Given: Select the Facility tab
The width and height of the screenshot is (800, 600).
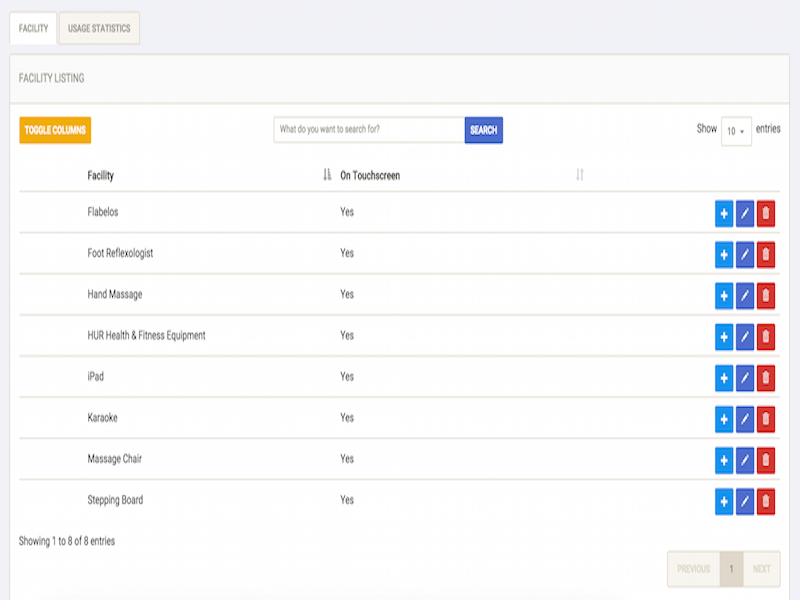Looking at the screenshot, I should pyautogui.click(x=33, y=29).
